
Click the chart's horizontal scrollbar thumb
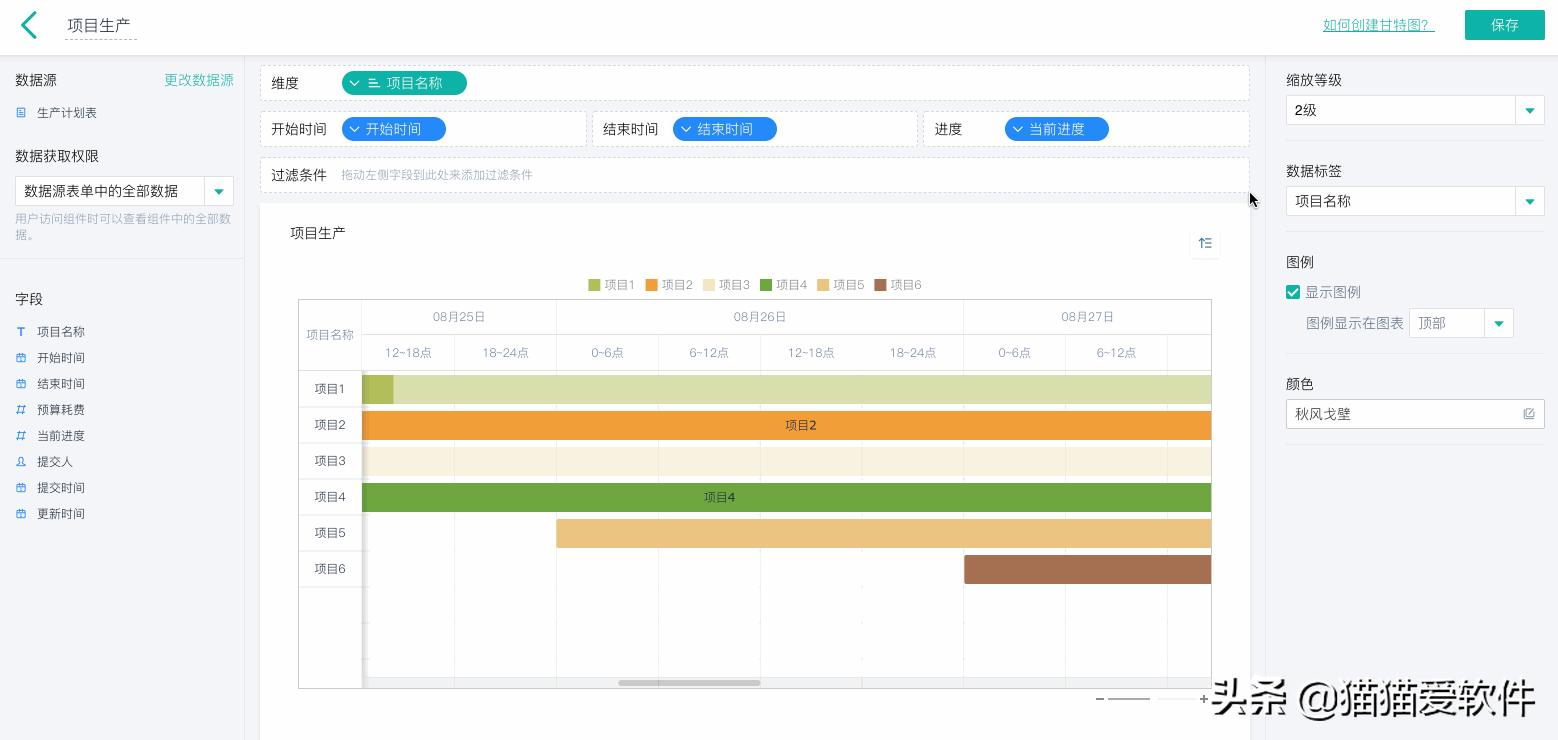point(689,683)
